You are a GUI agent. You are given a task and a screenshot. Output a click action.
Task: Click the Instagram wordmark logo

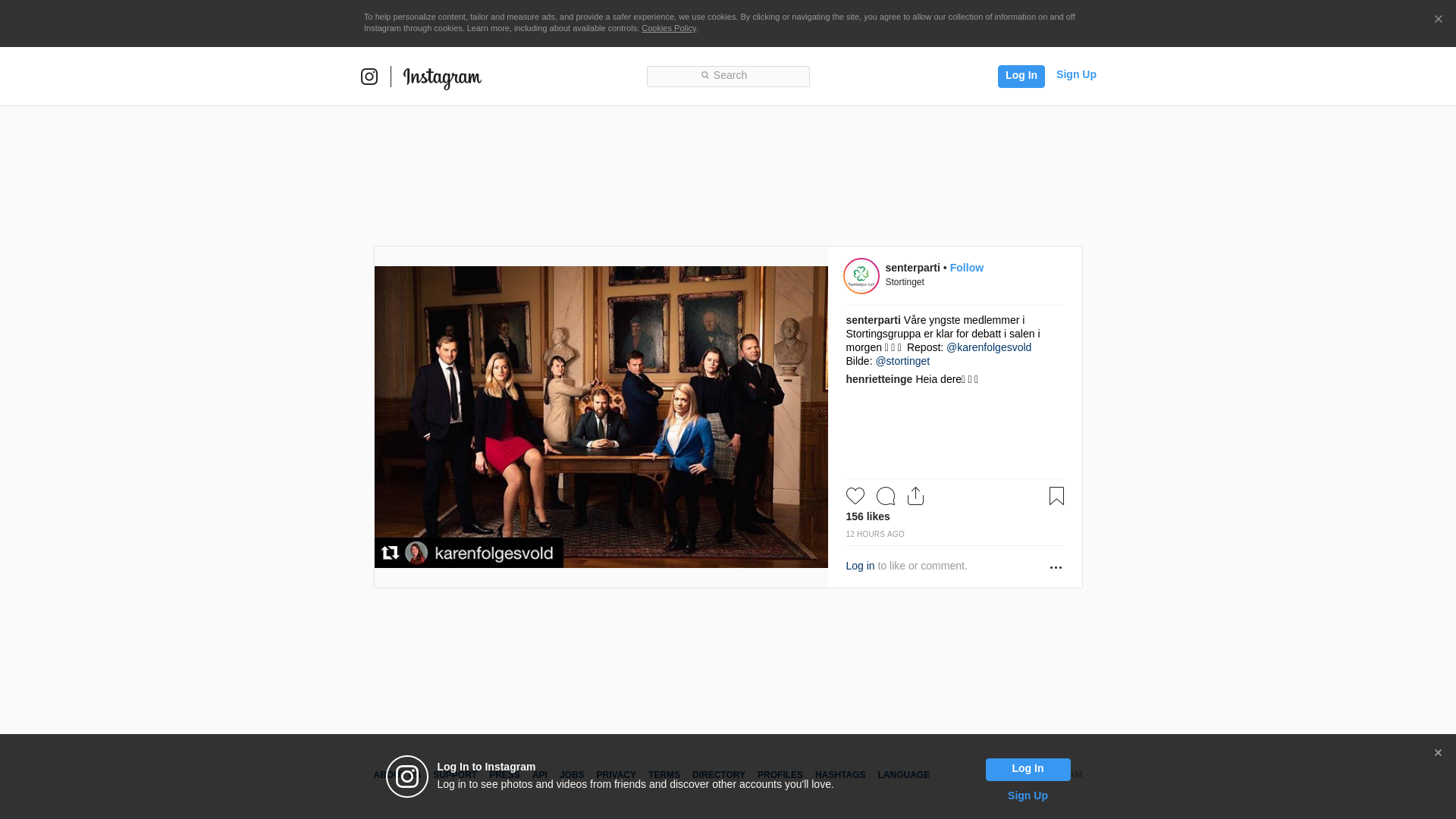click(442, 77)
